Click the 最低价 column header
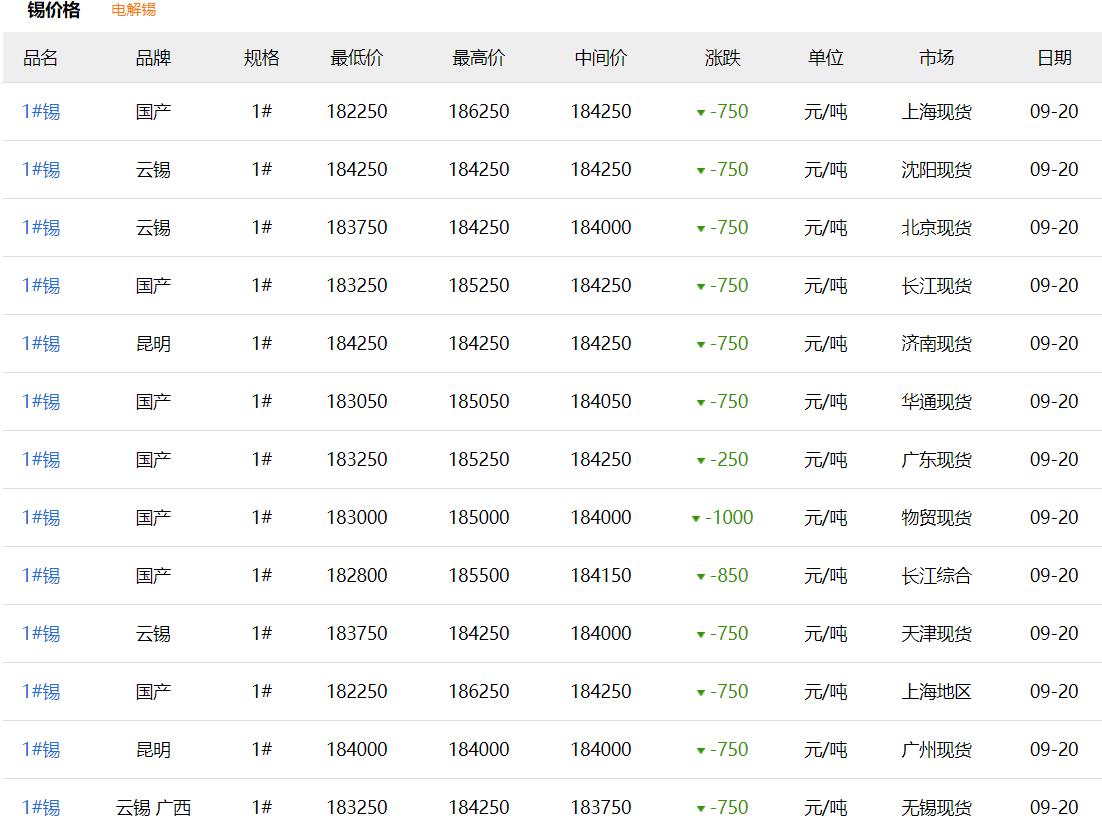Screen dimensions: 1102x832 [x=356, y=58]
